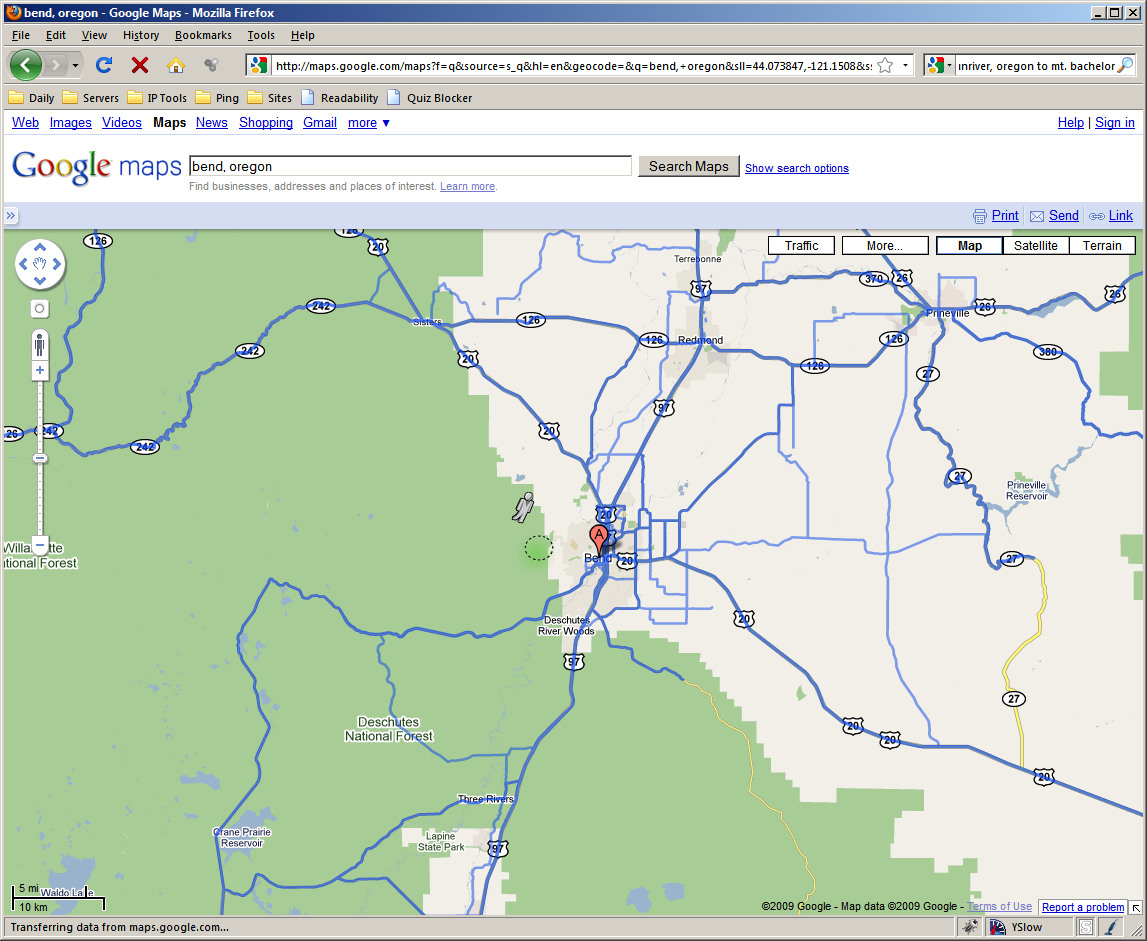Screen dimensions: 1147x941
Task: Click the zoom slider track
Action: (x=40, y=500)
